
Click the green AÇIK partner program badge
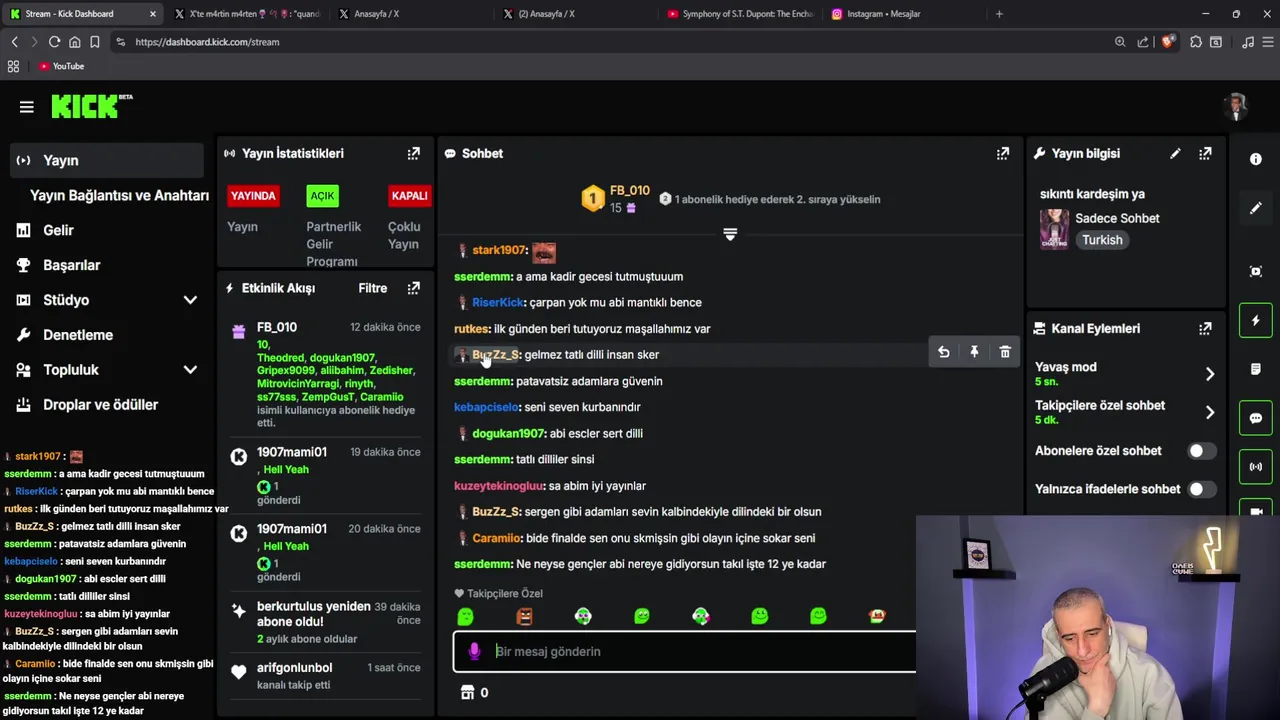click(322, 196)
